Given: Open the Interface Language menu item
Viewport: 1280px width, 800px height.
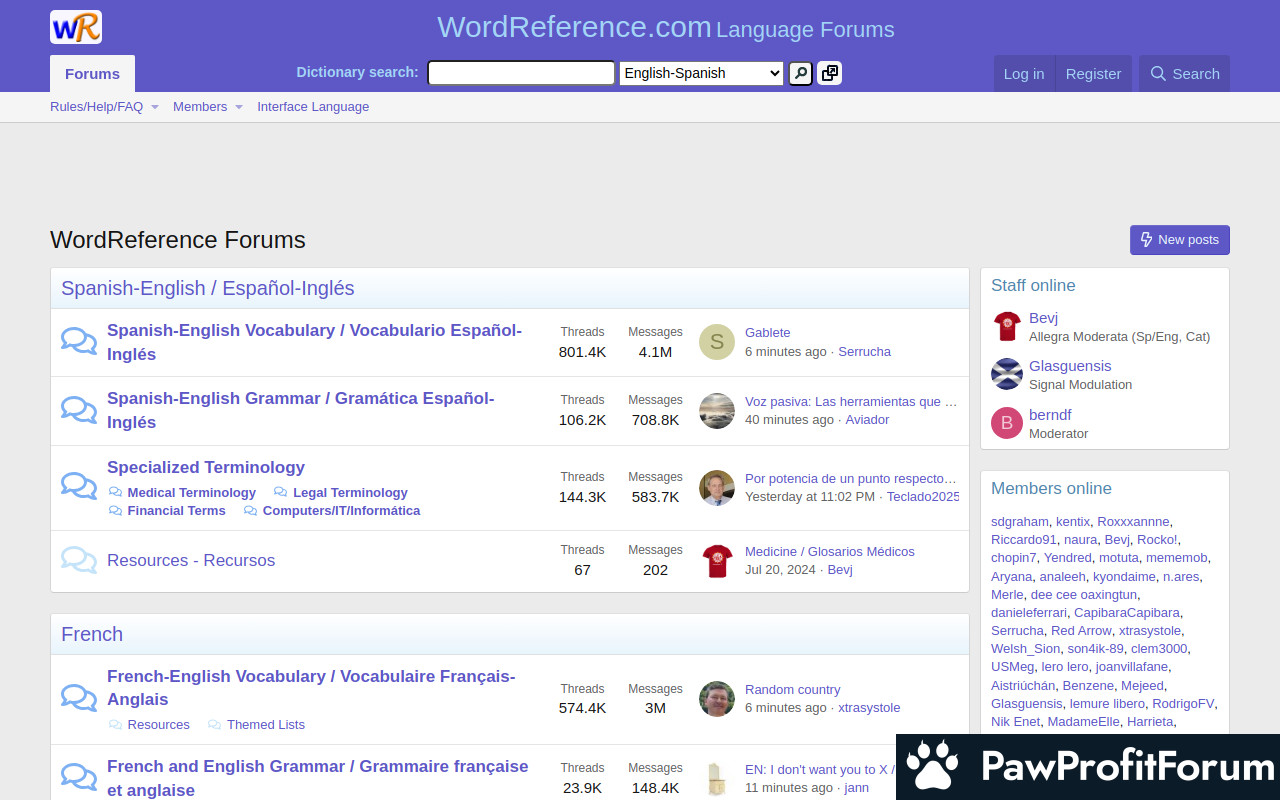Looking at the screenshot, I should point(313,107).
